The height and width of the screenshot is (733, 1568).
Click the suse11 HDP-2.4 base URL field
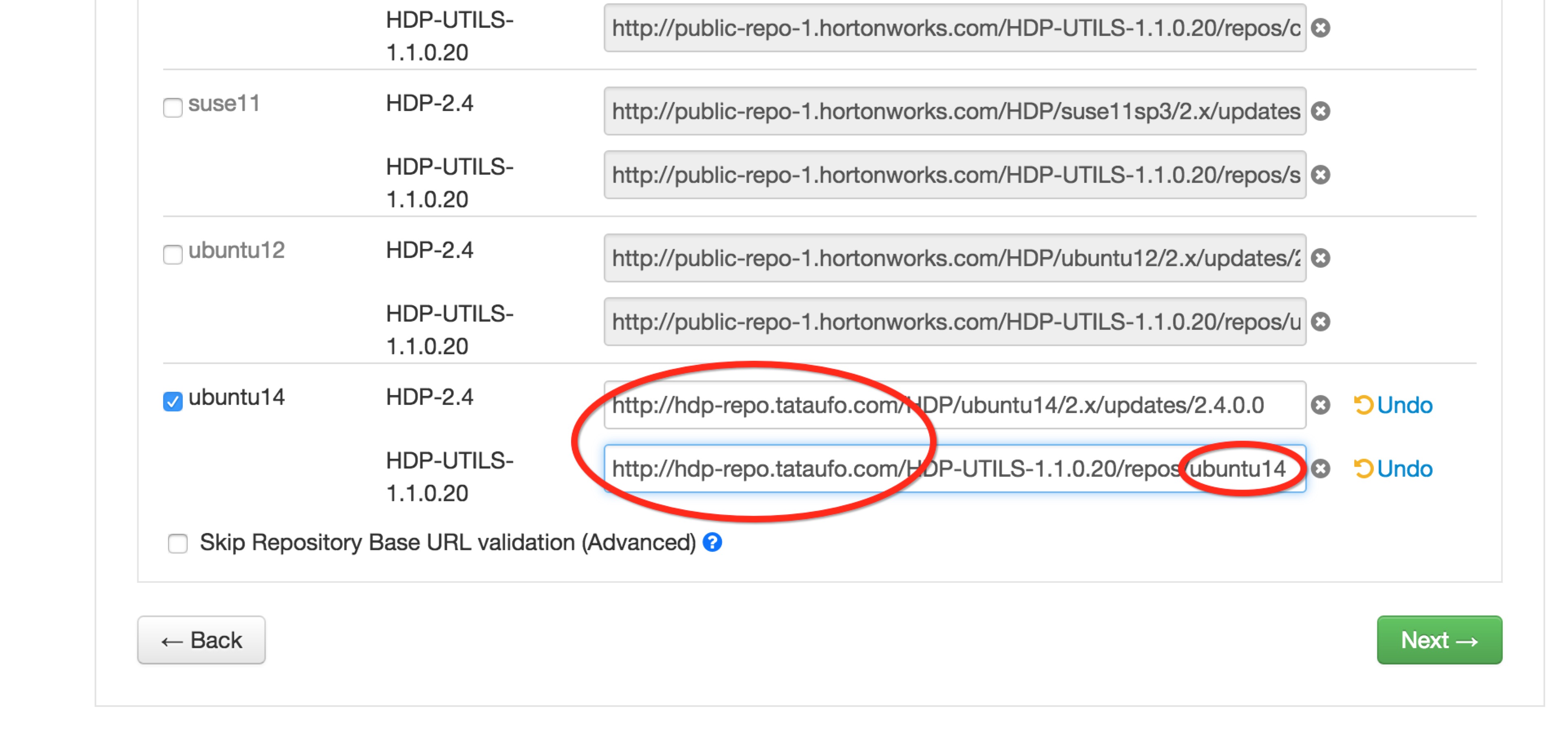[x=955, y=111]
